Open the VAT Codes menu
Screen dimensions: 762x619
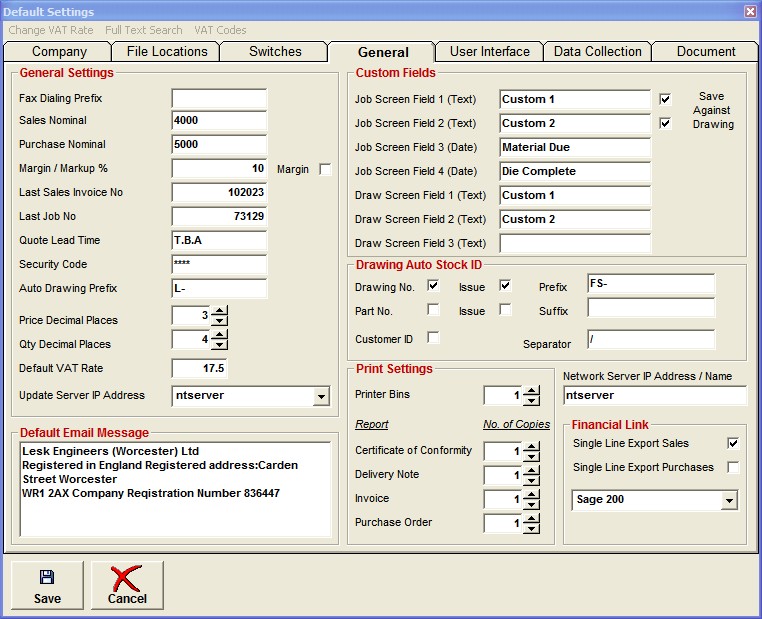point(220,30)
